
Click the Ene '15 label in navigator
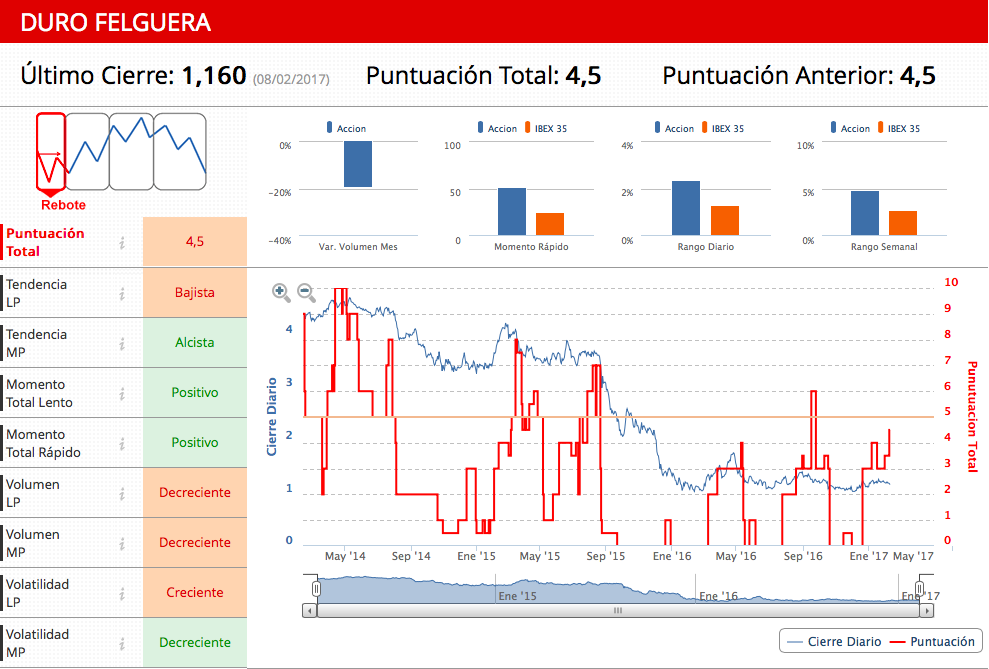(517, 596)
